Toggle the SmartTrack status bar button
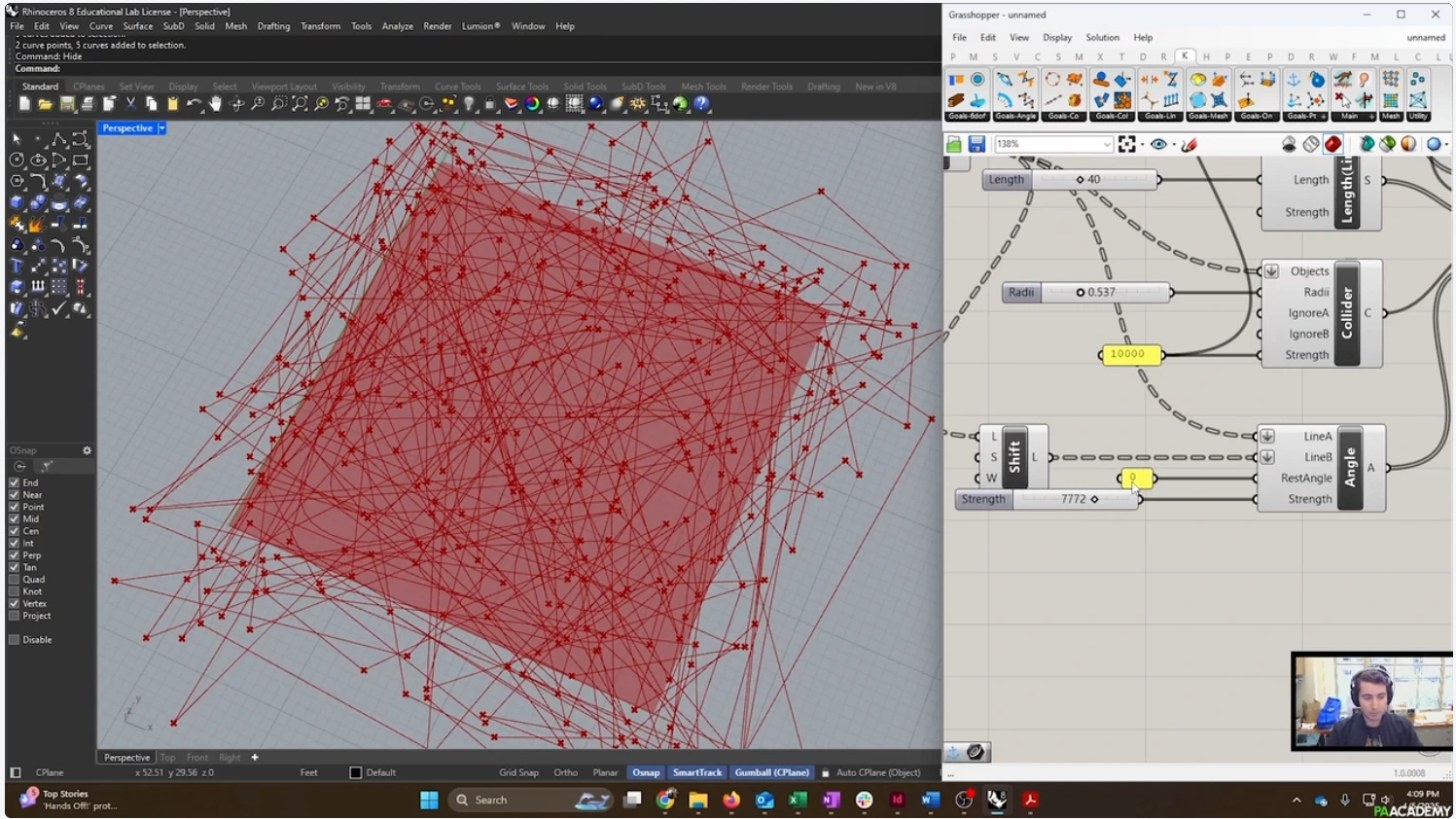 click(x=697, y=772)
